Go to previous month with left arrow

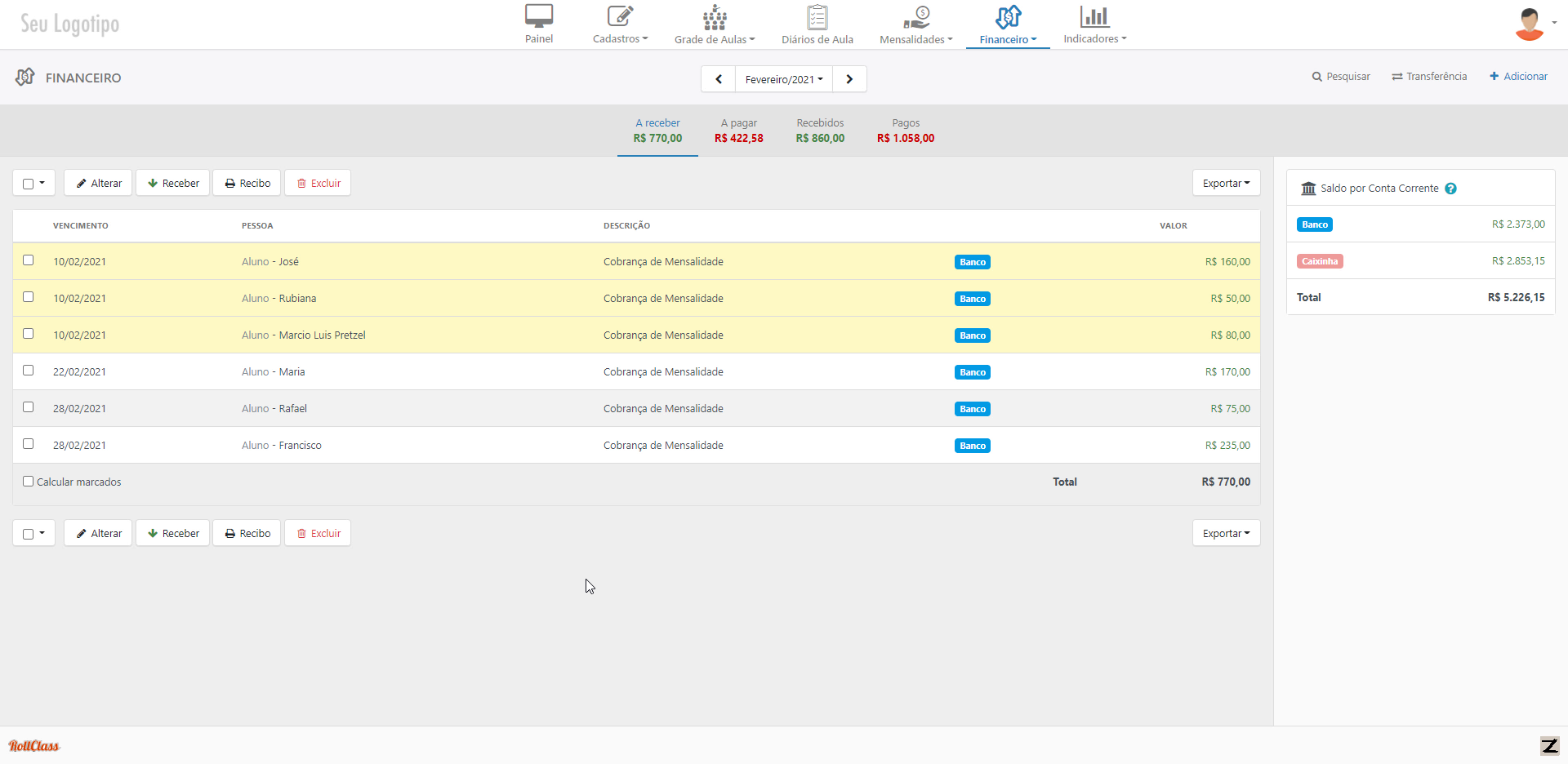click(719, 79)
